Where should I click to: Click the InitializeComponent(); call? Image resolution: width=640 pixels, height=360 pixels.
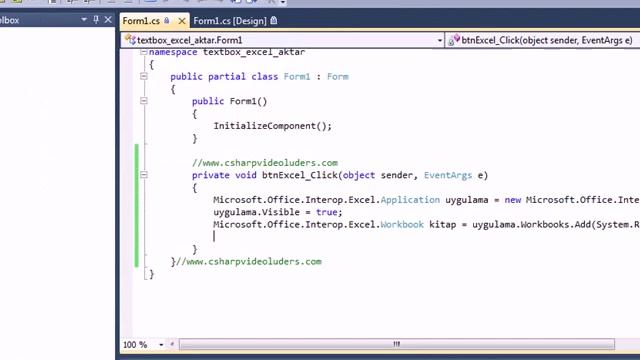pos(273,126)
